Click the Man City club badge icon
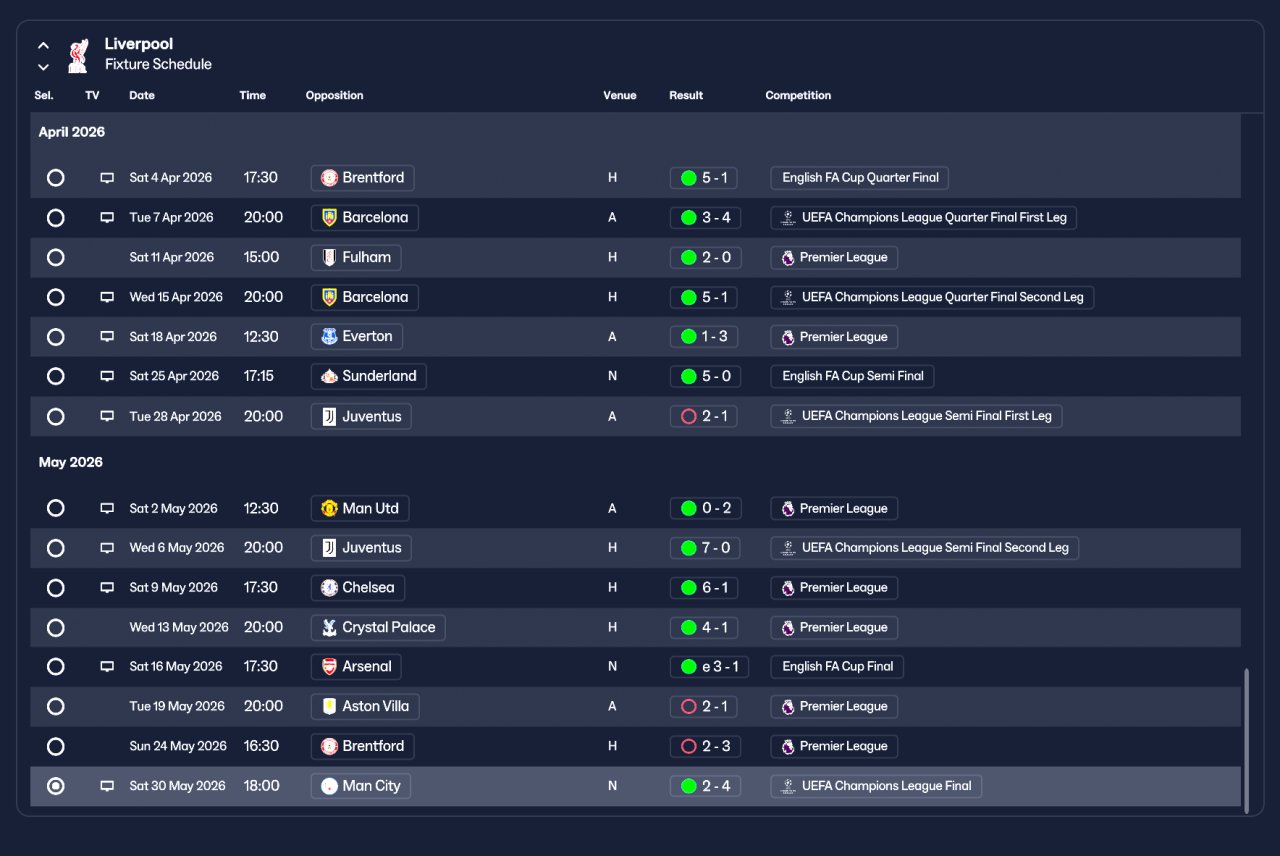 [x=329, y=786]
